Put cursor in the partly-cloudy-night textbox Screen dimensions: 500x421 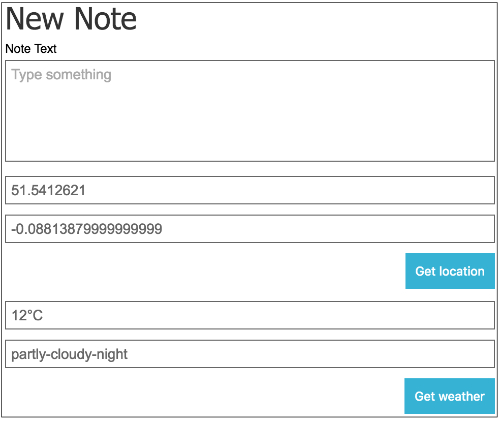(x=250, y=354)
